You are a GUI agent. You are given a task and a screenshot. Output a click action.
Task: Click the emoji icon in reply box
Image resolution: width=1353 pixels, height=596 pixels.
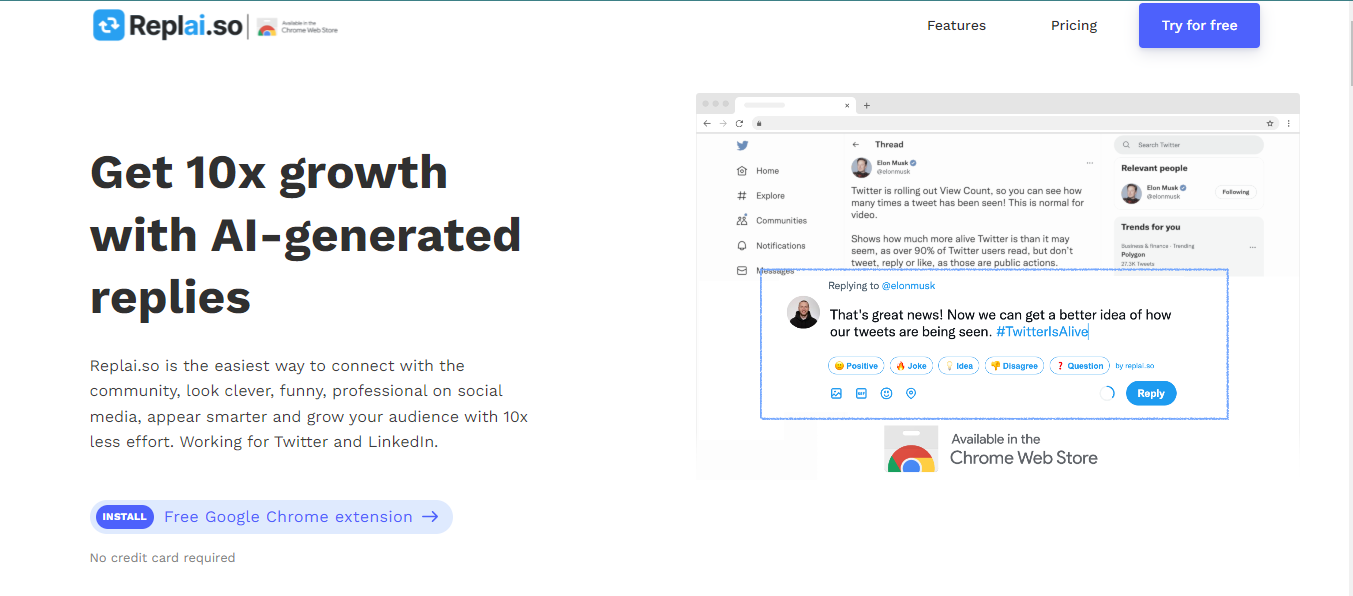(886, 394)
